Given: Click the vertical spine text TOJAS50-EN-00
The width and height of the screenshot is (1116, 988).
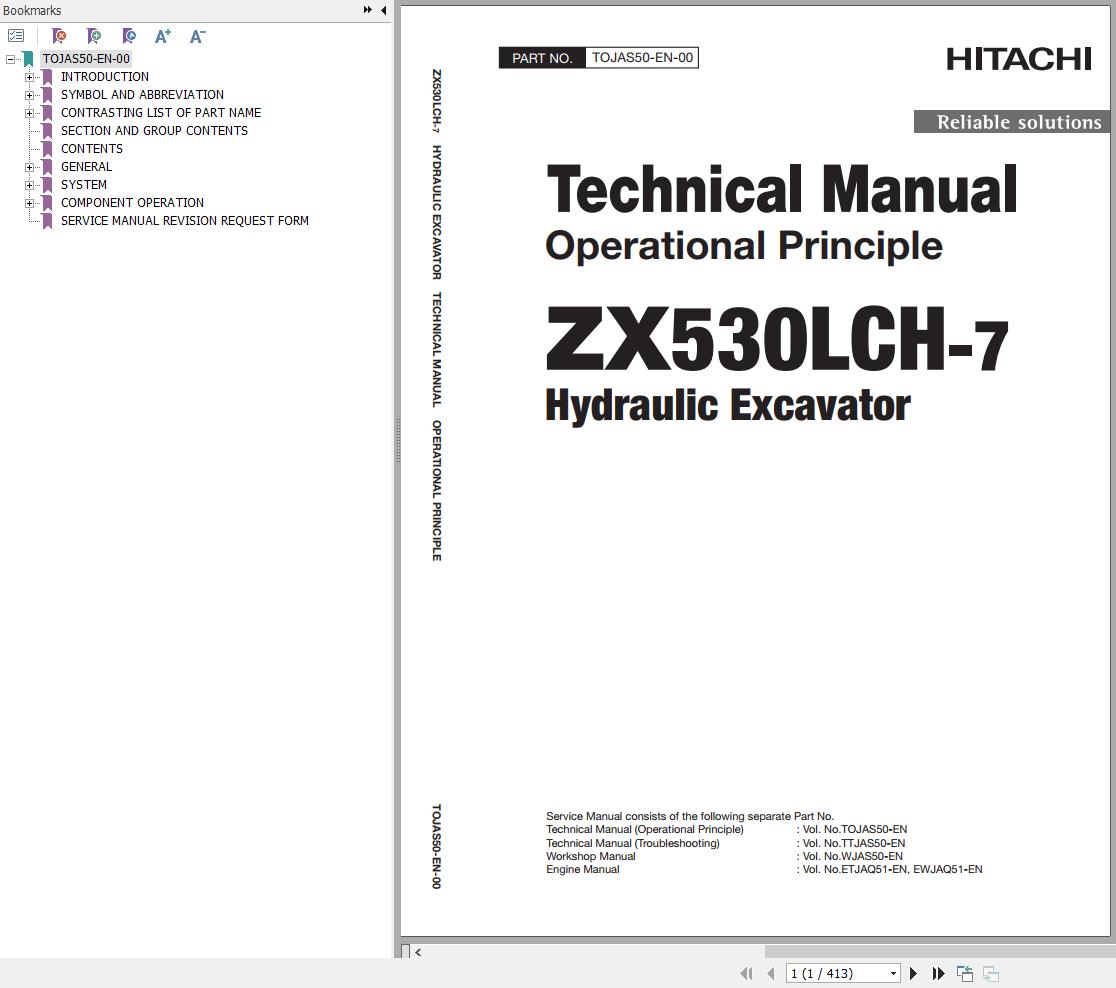Looking at the screenshot, I should tap(436, 846).
